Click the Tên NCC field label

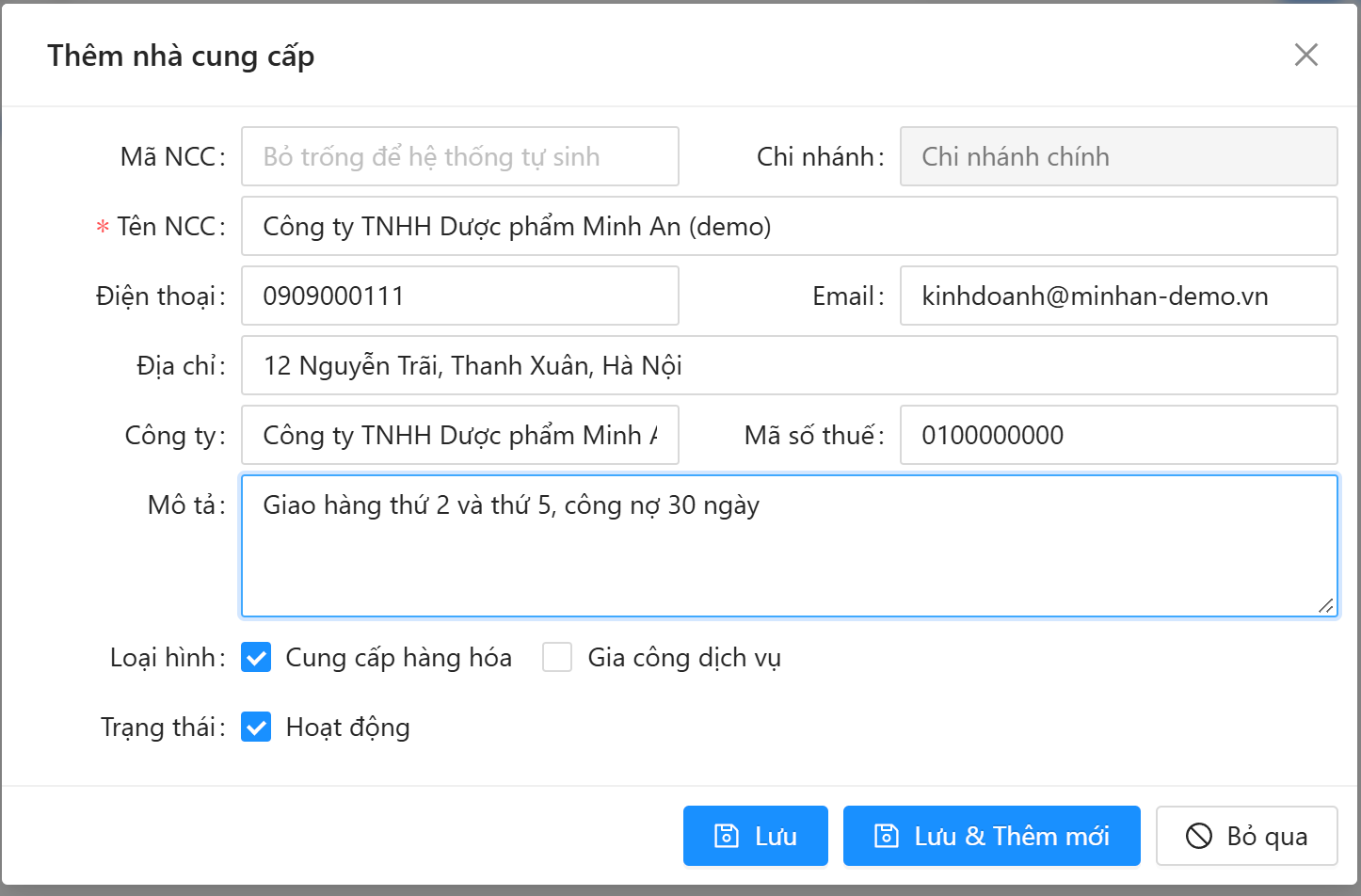click(167, 226)
